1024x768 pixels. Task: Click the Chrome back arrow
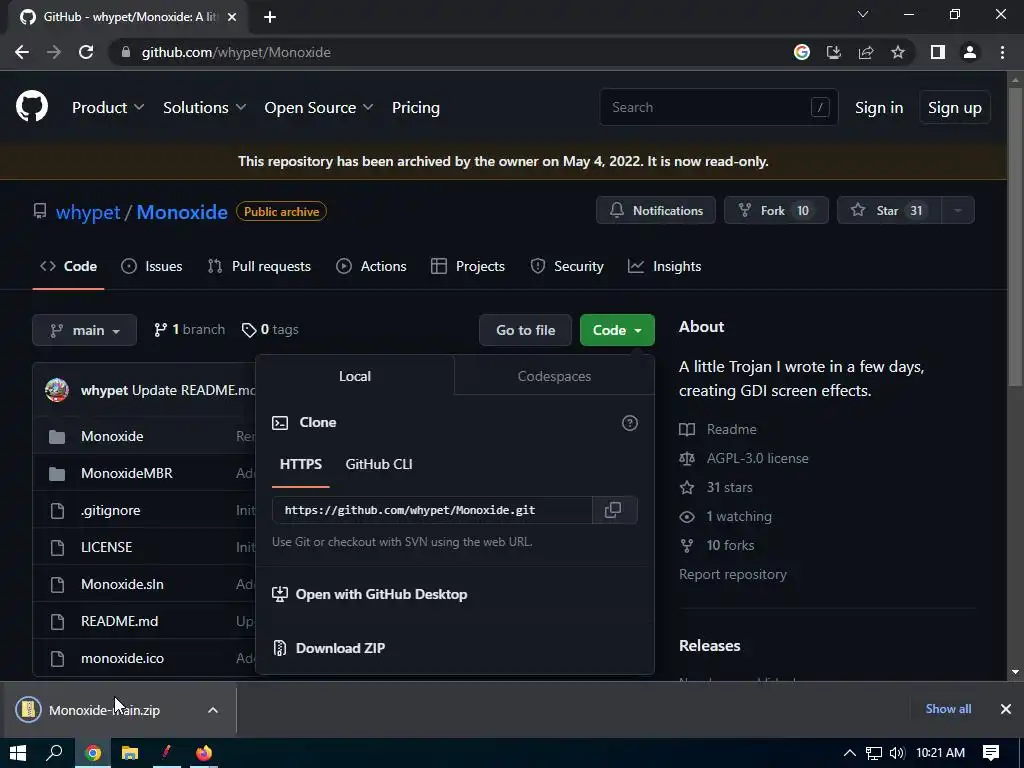coord(22,52)
